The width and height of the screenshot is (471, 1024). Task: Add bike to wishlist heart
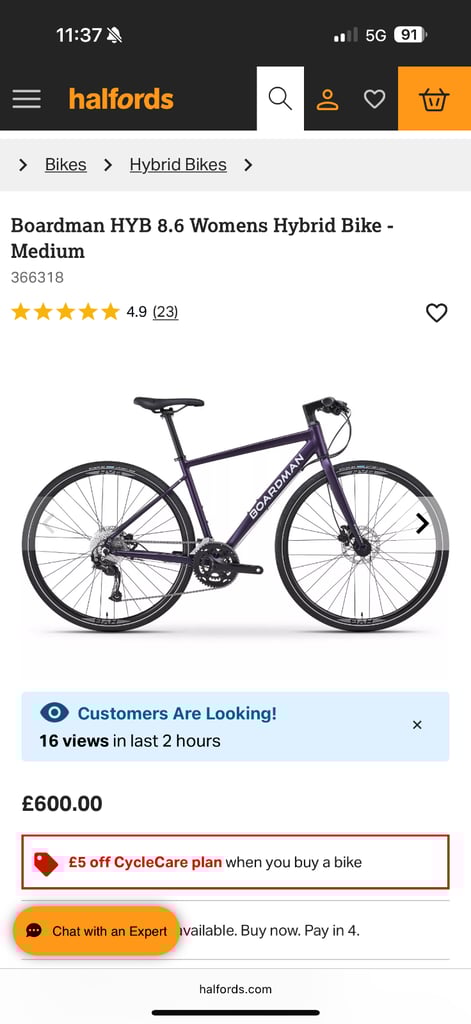pos(436,313)
